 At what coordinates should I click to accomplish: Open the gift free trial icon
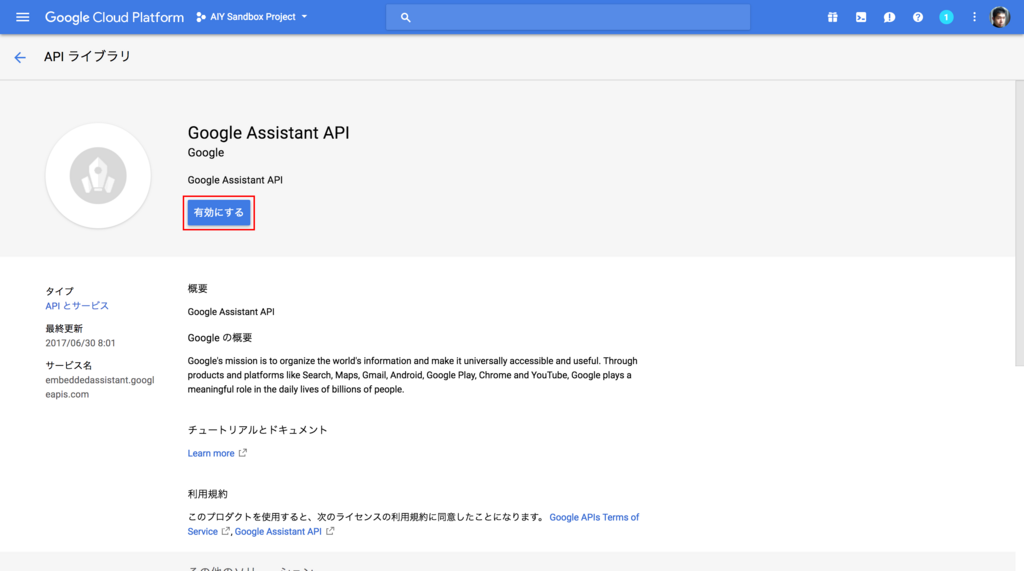(x=833, y=18)
